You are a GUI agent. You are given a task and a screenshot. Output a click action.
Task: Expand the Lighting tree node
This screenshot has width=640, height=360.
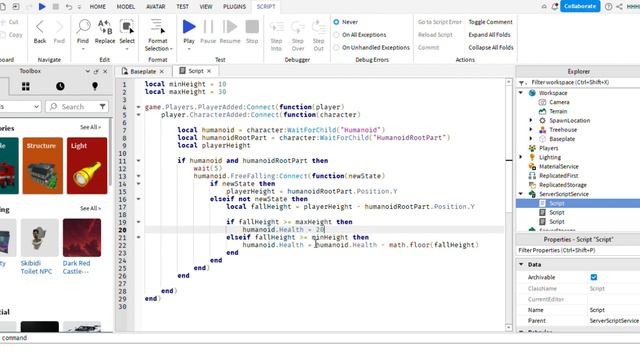[521, 157]
